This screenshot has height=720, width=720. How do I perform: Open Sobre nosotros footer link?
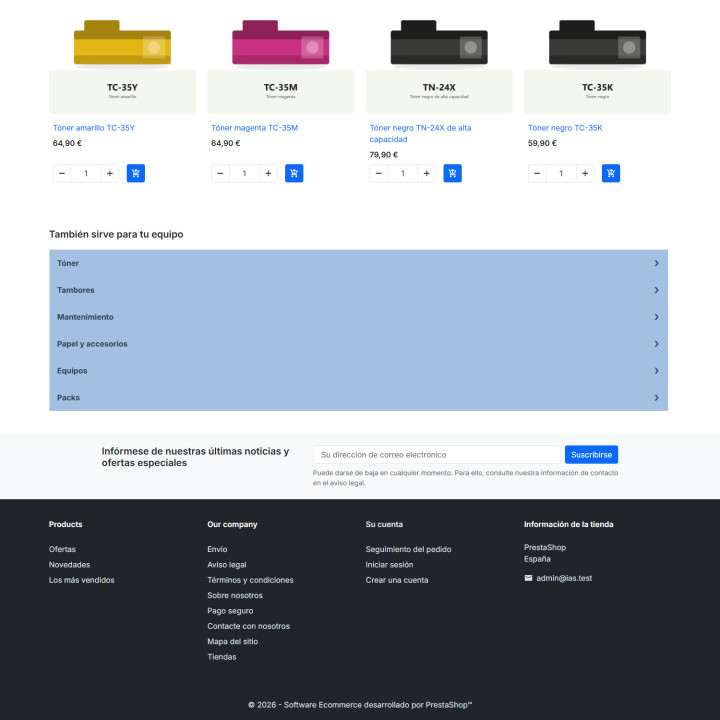[x=235, y=596]
